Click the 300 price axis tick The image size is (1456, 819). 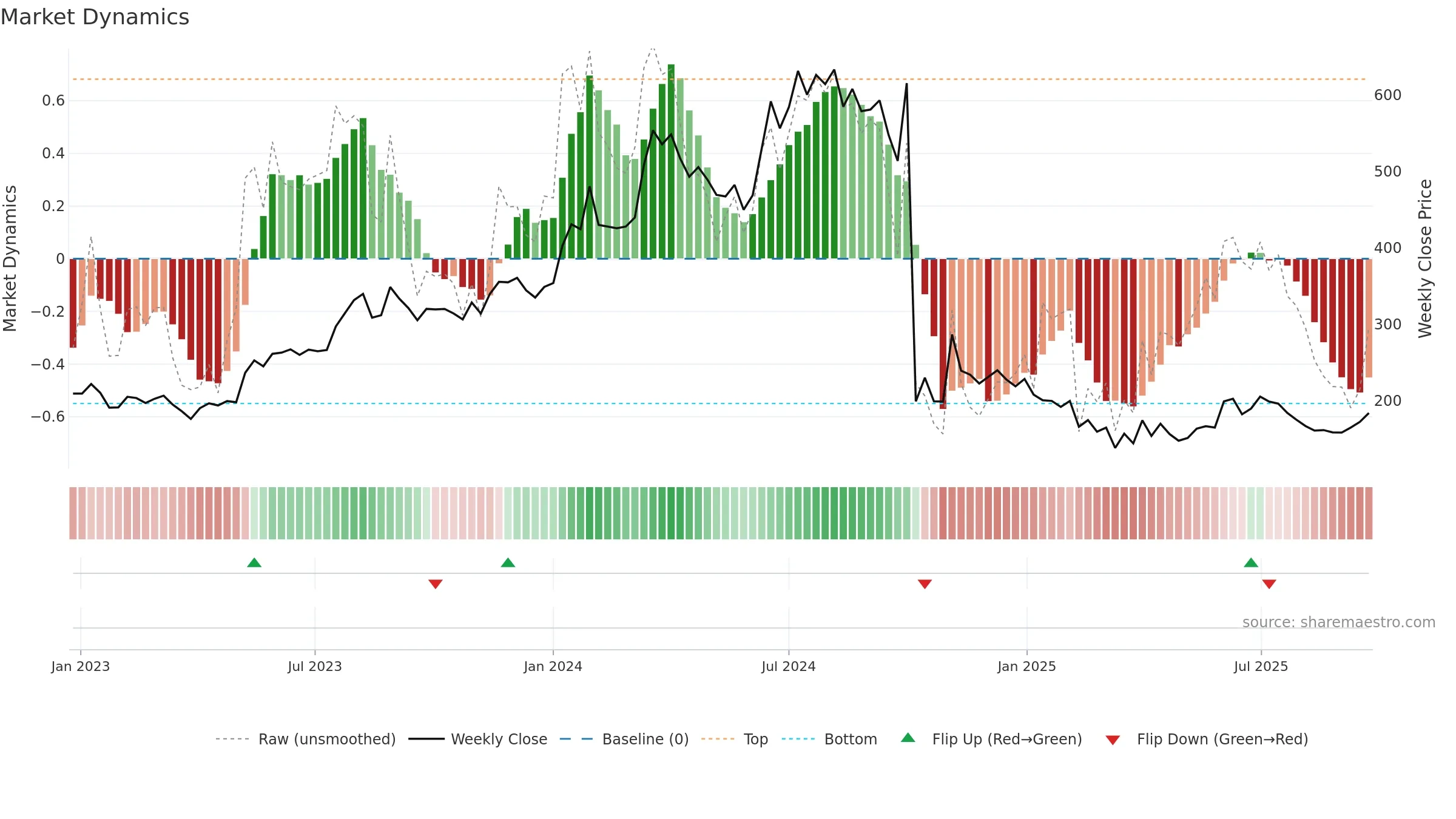tap(1388, 325)
